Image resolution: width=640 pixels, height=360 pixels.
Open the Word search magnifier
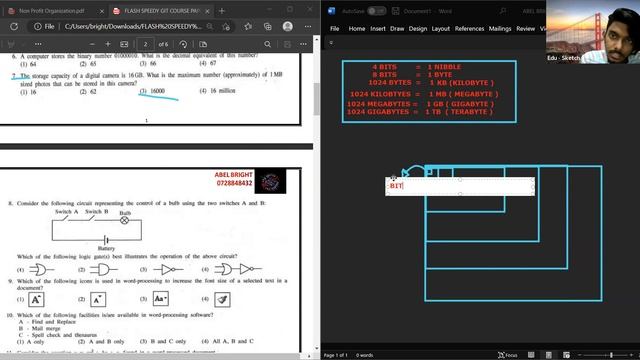(502, 11)
